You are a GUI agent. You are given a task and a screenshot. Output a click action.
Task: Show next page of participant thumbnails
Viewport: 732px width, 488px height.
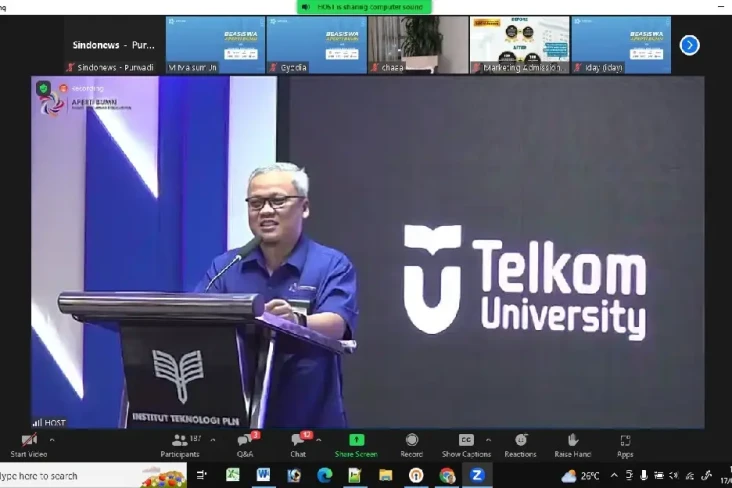coord(690,45)
